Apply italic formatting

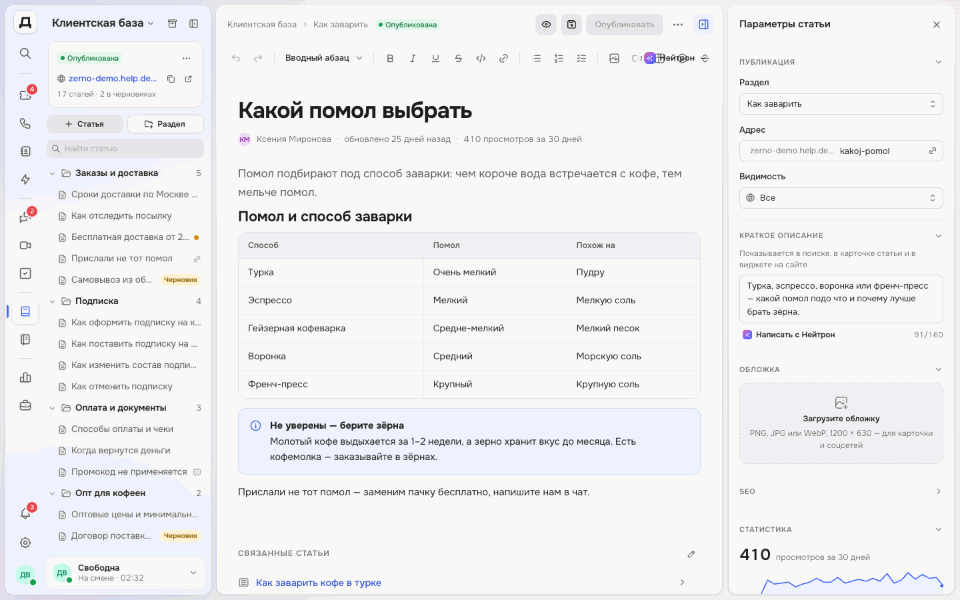[413, 58]
